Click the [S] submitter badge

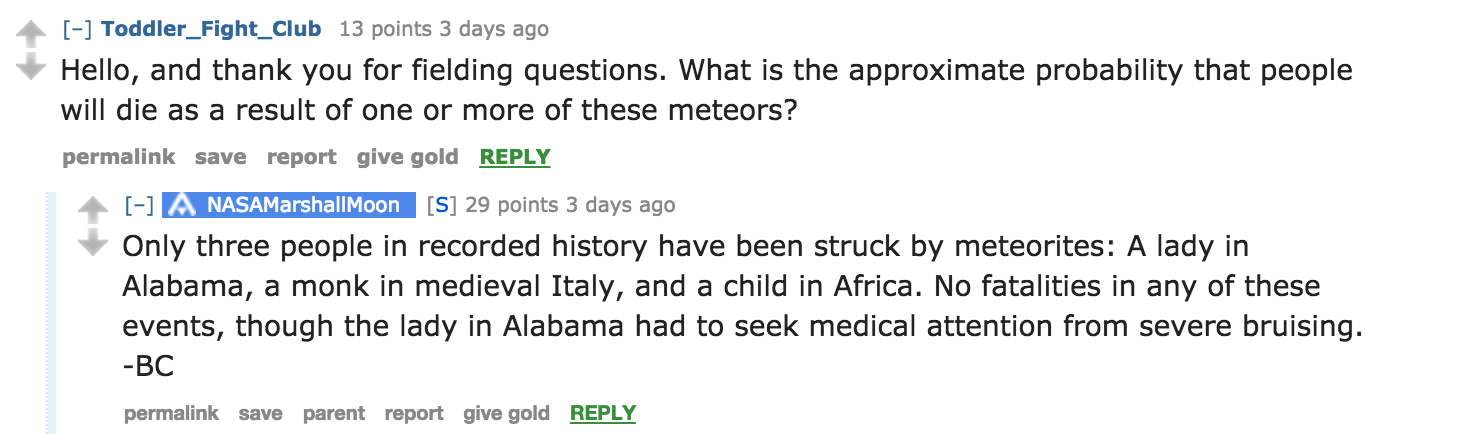coord(441,205)
